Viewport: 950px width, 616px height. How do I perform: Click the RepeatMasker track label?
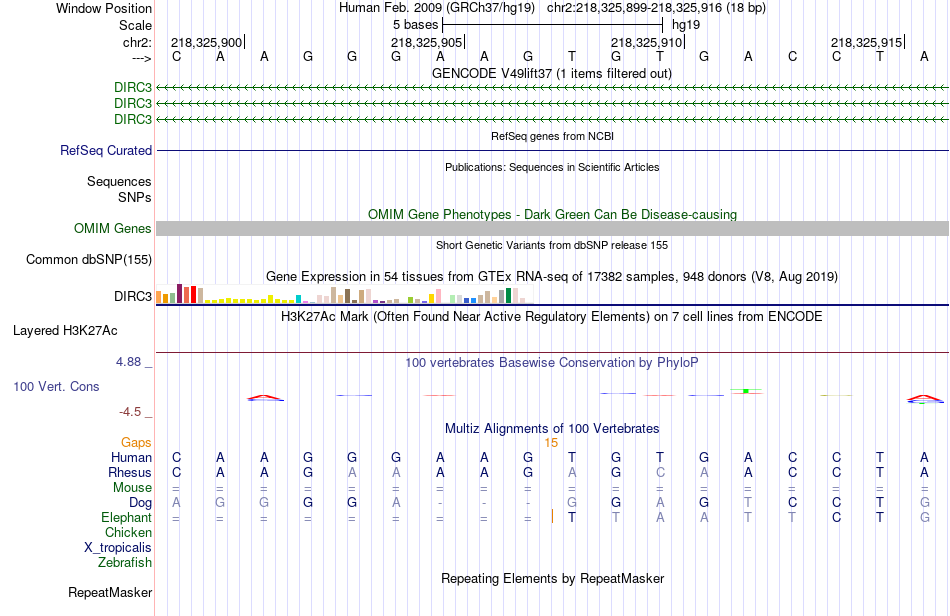coord(110,592)
